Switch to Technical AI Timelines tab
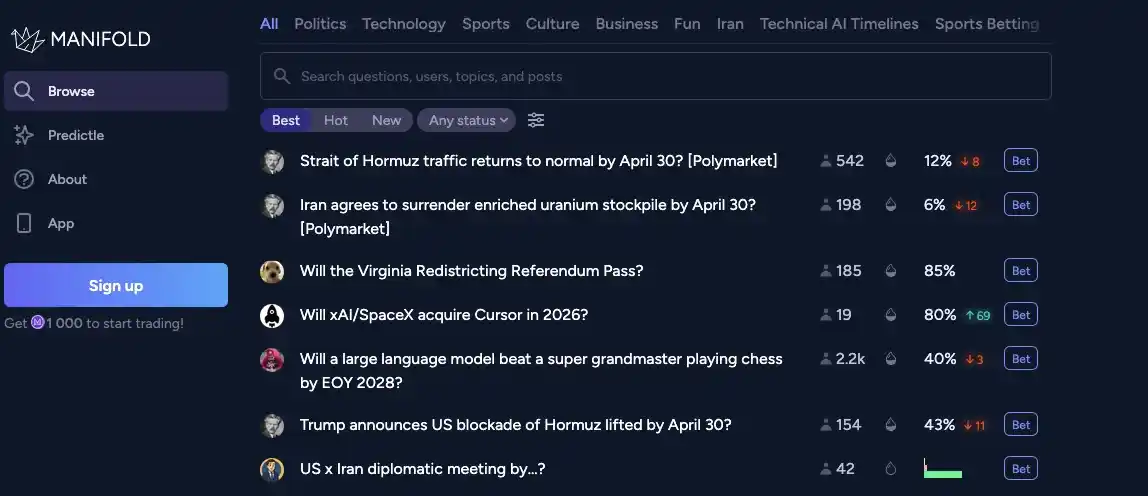 pos(839,23)
